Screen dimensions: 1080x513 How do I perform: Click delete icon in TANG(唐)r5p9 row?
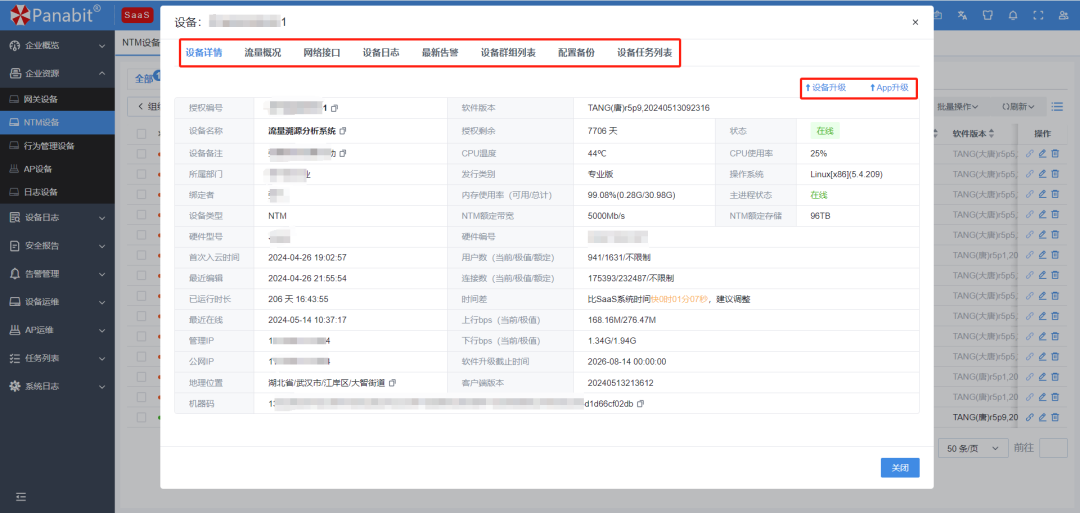point(1055,417)
